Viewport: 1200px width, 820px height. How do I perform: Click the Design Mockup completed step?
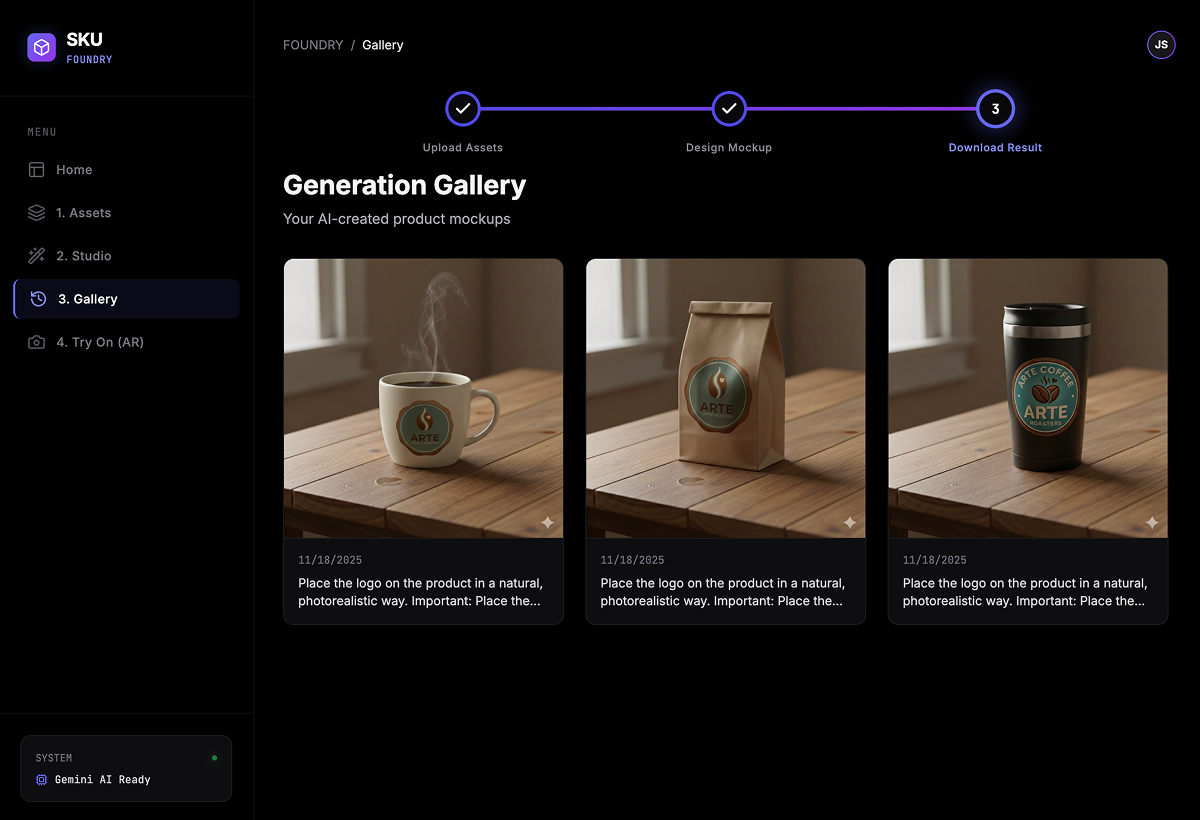coord(728,109)
